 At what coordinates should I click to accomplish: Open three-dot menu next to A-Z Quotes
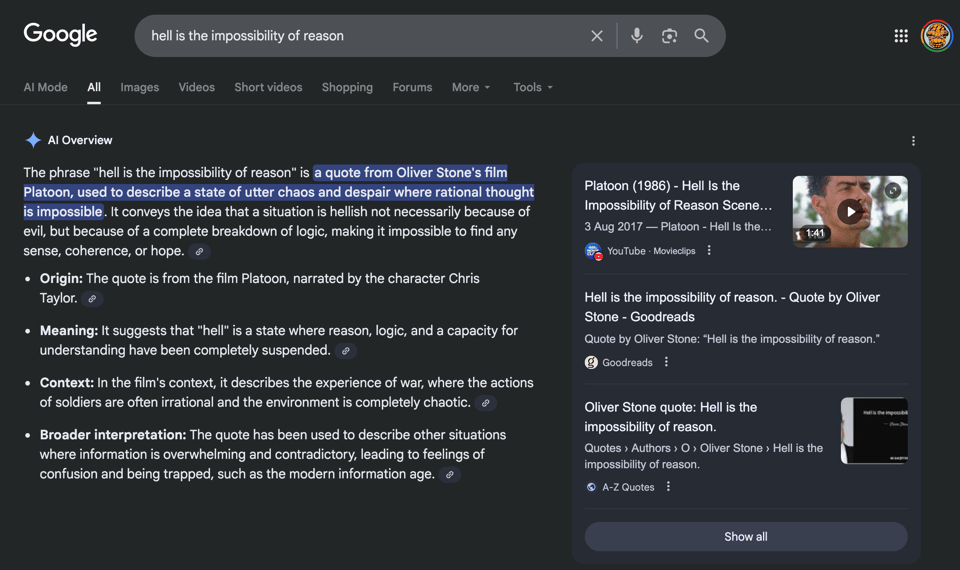[x=668, y=487]
